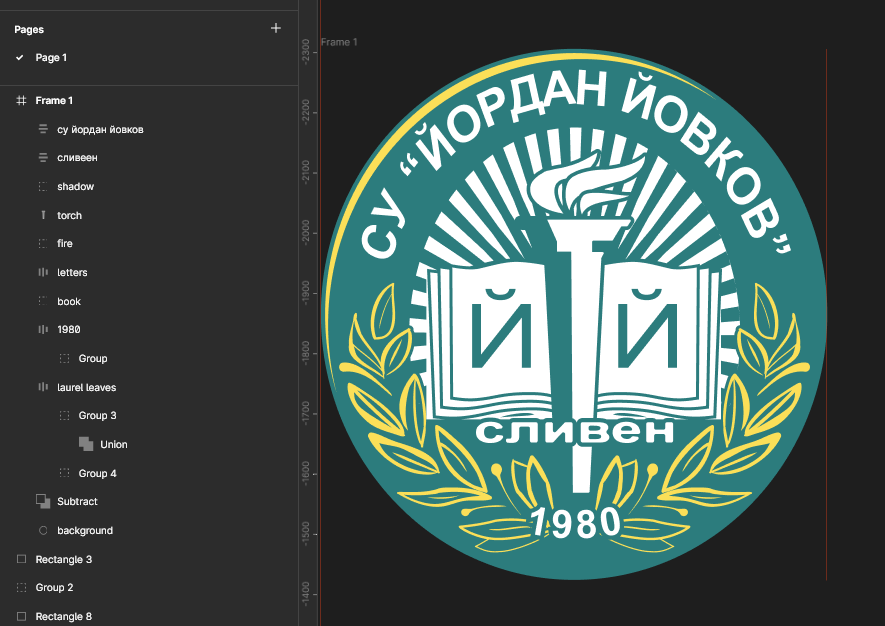Select the Subtract layer name
Image resolution: width=885 pixels, height=626 pixels.
tap(77, 501)
